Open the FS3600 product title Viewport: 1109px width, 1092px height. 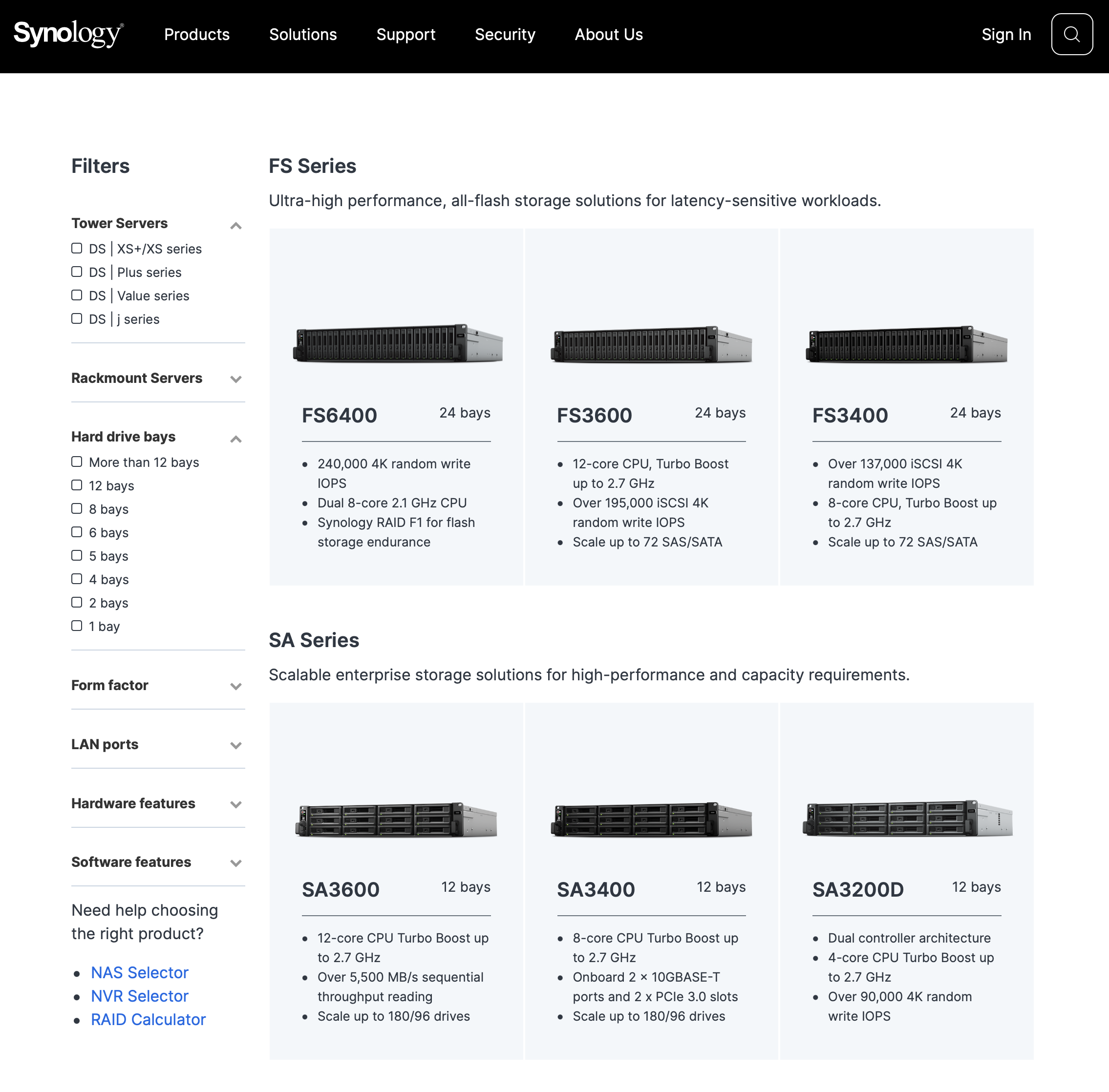[x=595, y=415]
